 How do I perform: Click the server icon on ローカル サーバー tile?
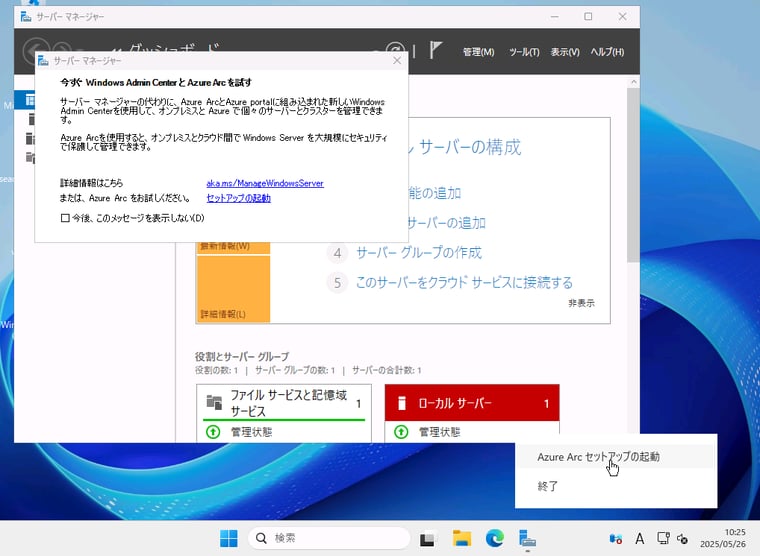pos(402,403)
